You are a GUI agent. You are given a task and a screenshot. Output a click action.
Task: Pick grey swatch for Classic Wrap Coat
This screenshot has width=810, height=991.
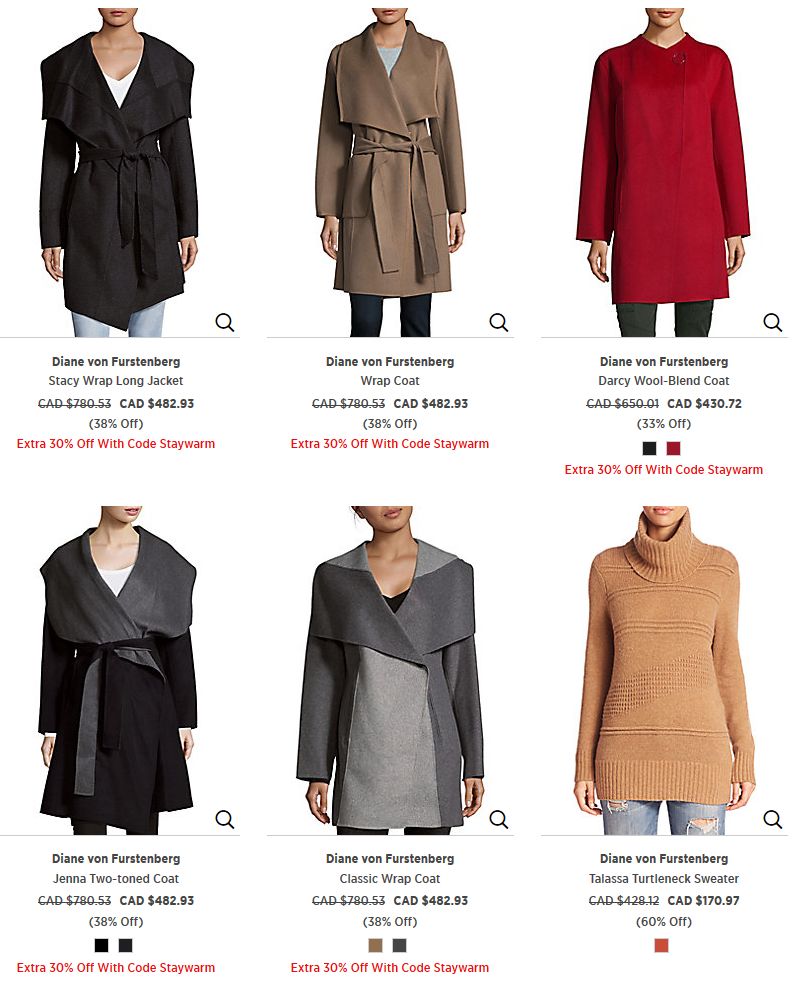click(x=399, y=945)
